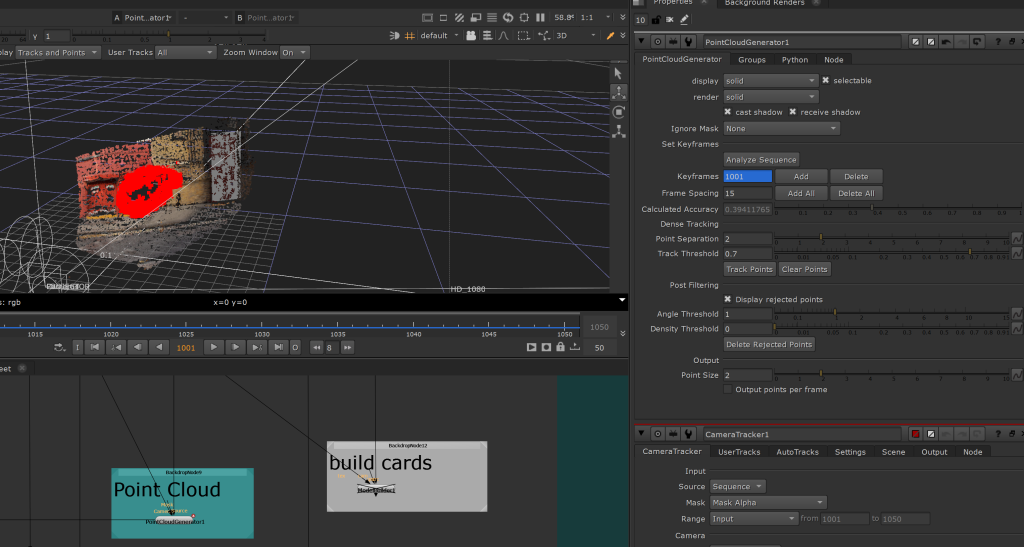
Task: Open the CameraTracker Settings tab
Action: pyautogui.click(x=850, y=452)
